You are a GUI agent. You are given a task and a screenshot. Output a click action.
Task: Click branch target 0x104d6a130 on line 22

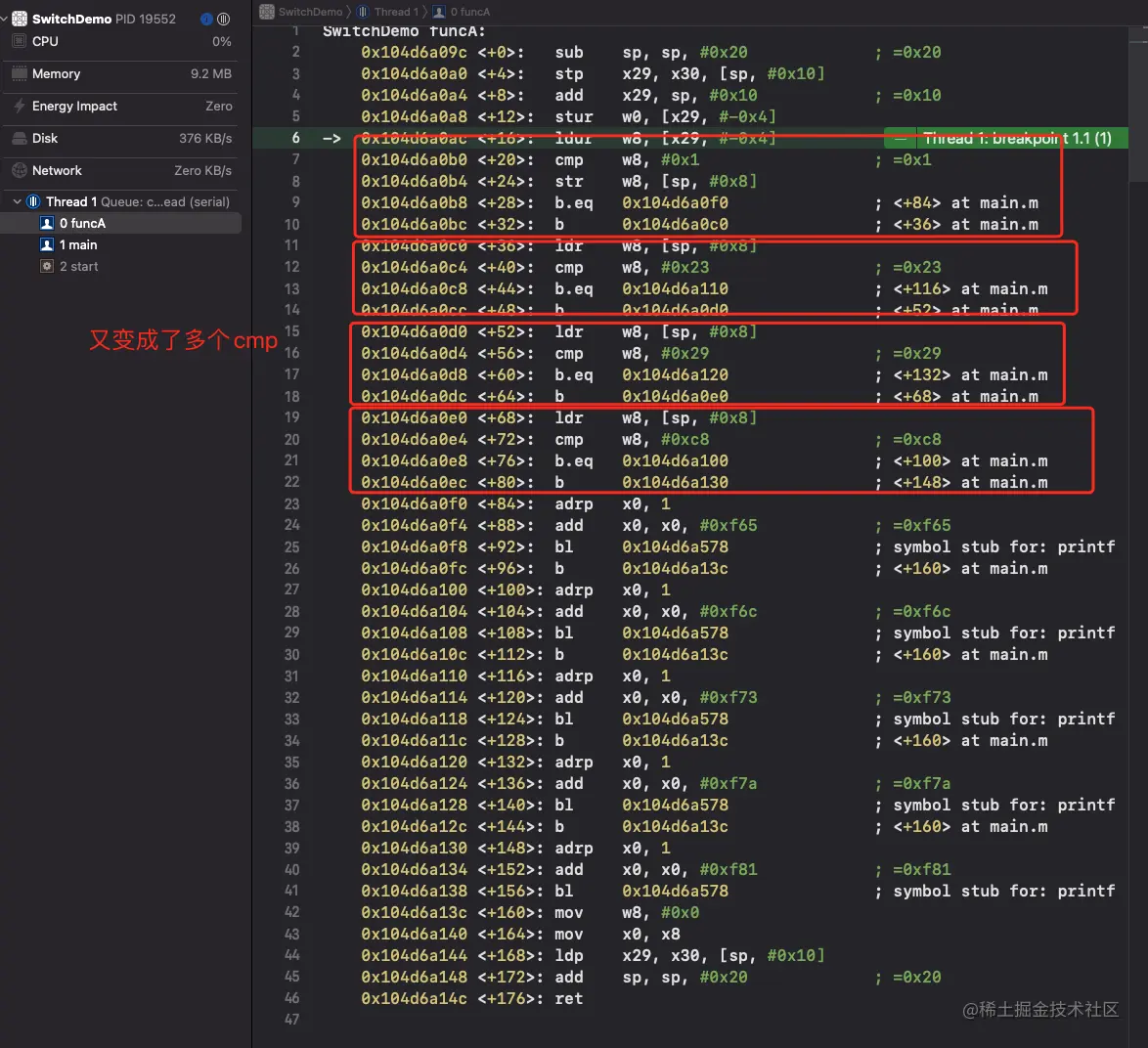[675, 483]
